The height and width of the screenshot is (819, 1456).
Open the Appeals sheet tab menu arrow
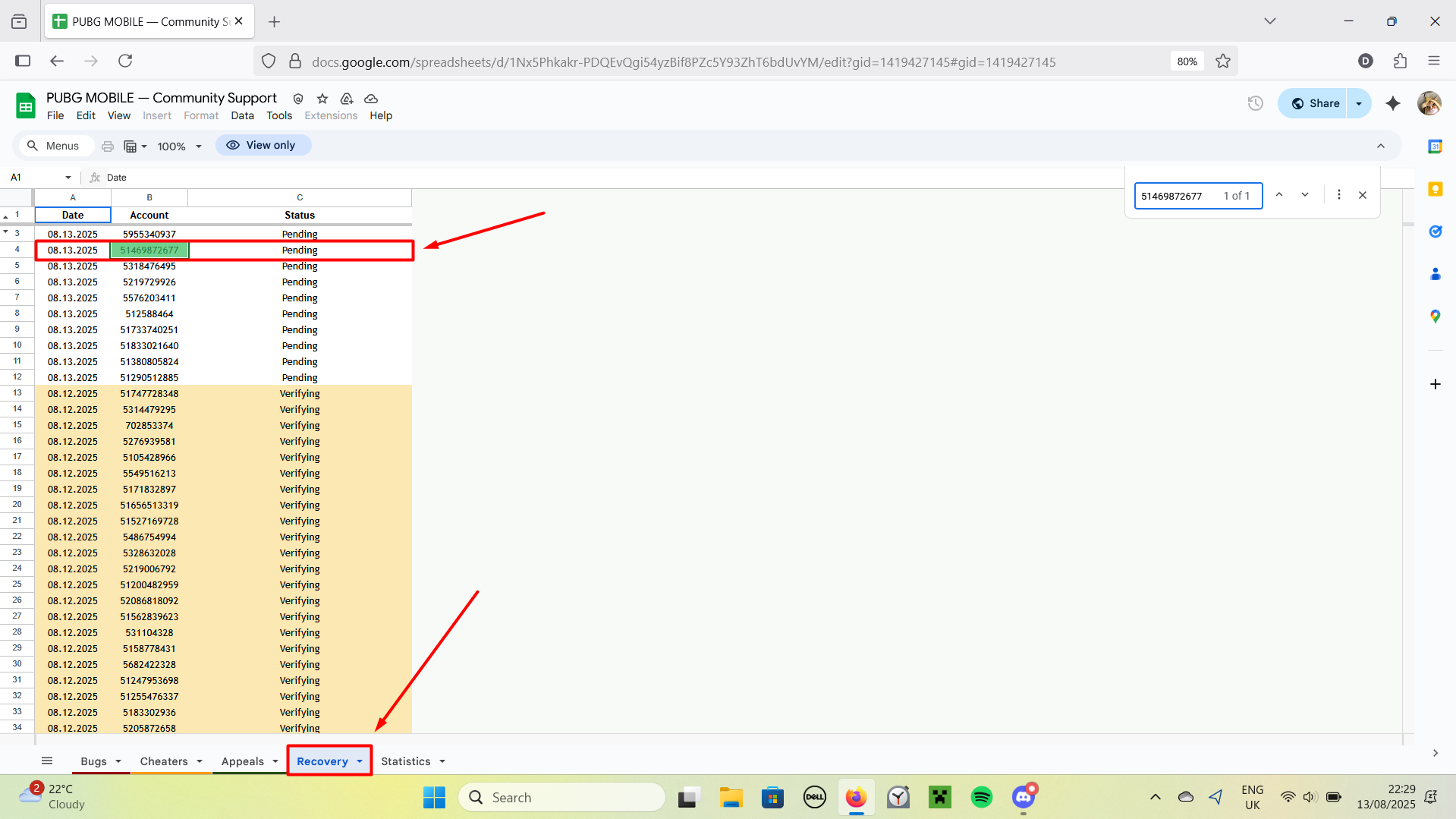click(275, 761)
